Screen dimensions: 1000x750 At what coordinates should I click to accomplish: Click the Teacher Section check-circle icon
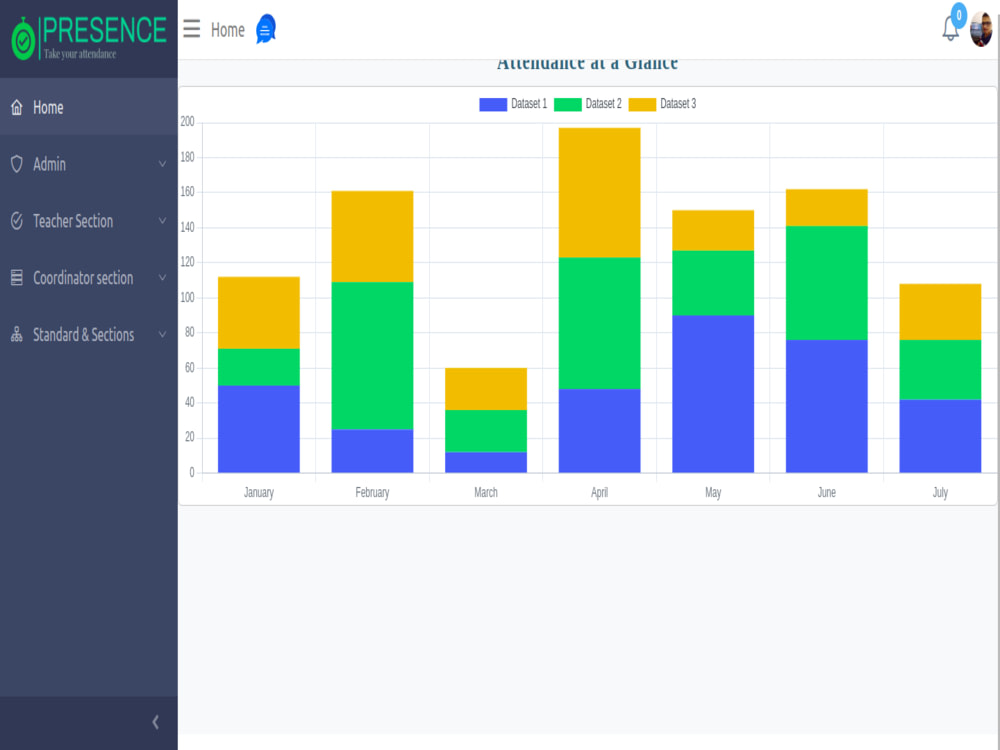click(17, 221)
